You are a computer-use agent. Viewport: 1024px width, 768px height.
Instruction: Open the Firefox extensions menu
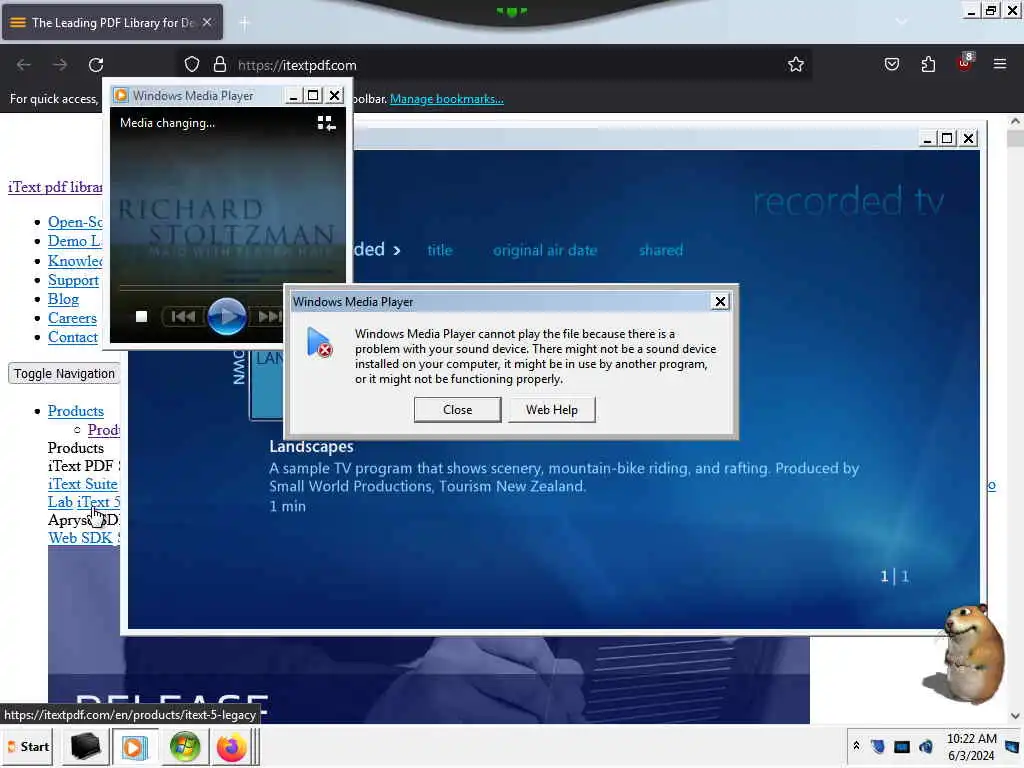pos(928,64)
